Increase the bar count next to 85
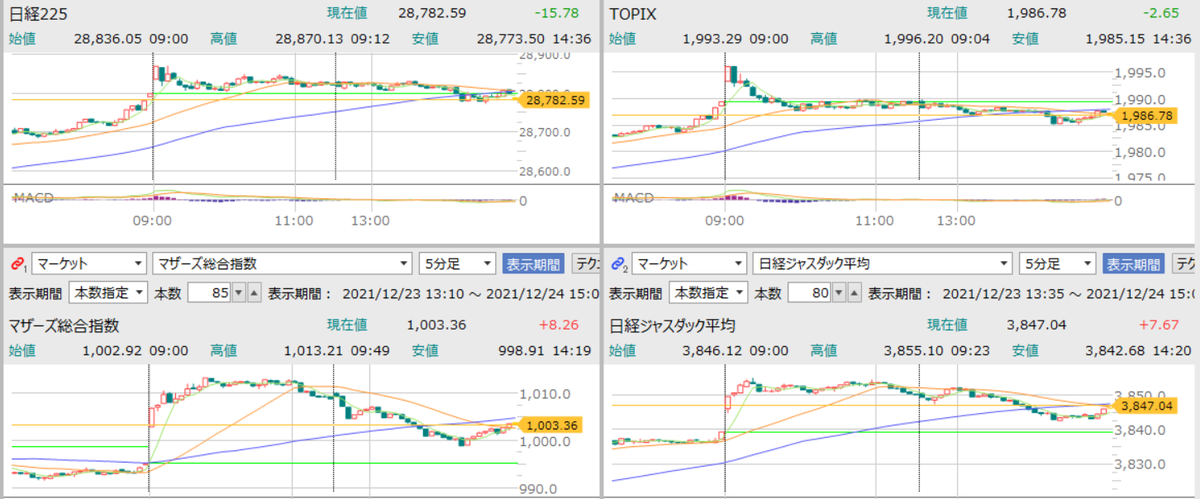 253,293
